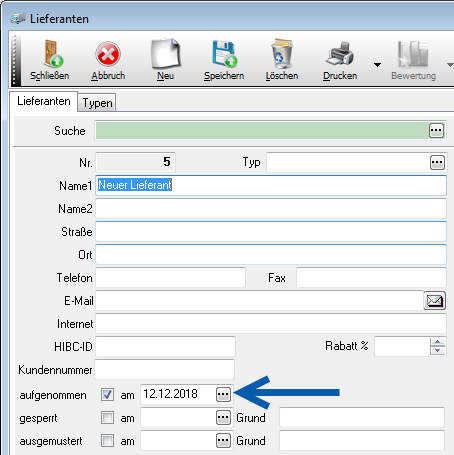
Task: Click the Schließen door icon
Action: [x=53, y=53]
